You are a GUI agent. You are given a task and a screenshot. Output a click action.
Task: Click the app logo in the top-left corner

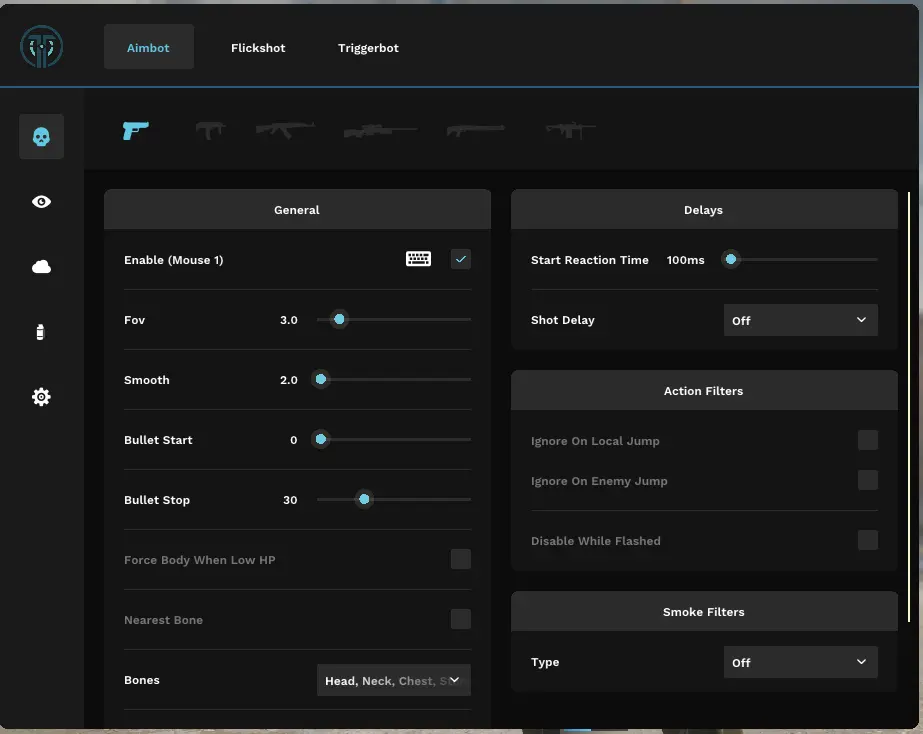41,47
